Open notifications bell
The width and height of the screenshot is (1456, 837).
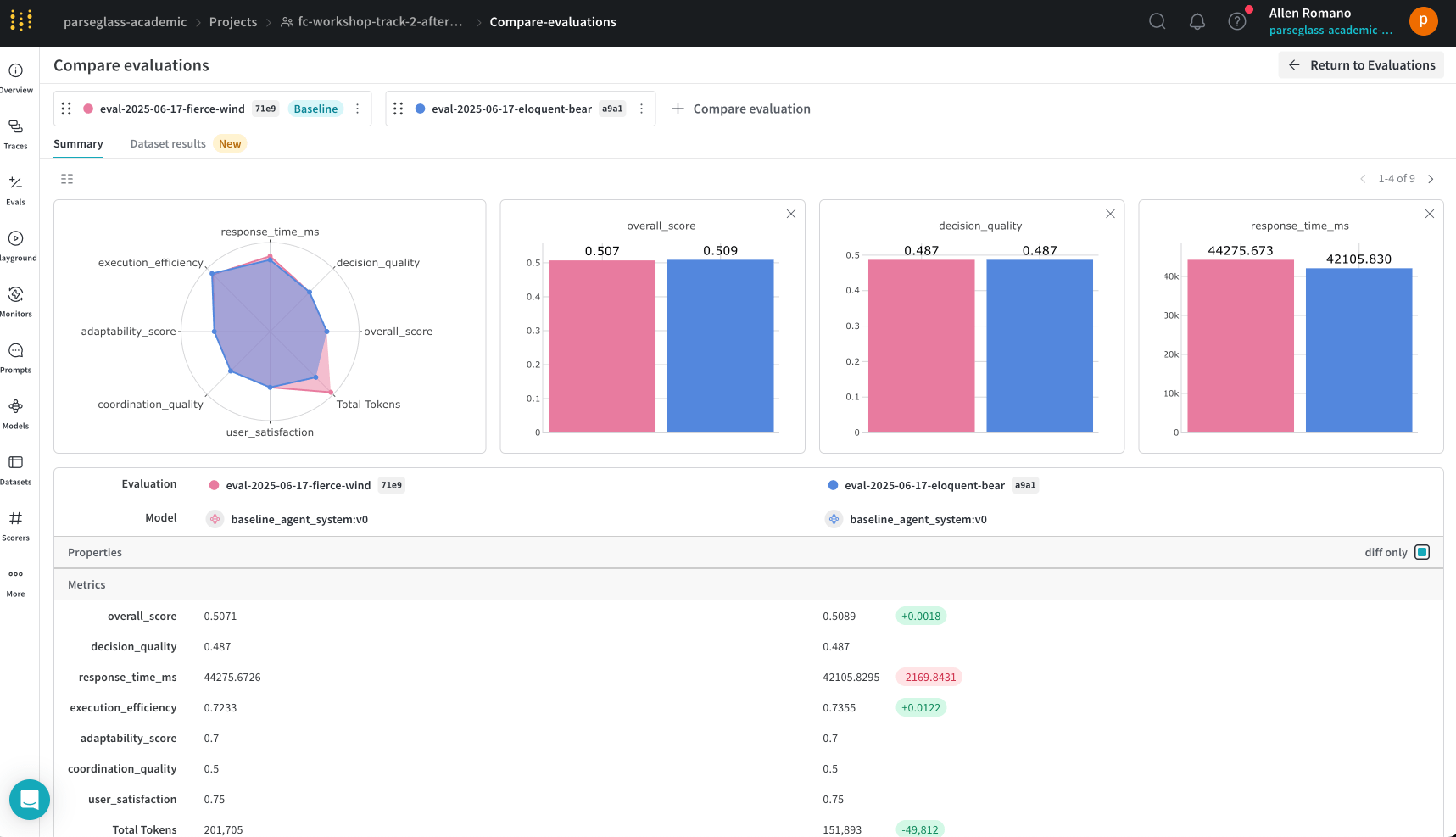(1197, 21)
